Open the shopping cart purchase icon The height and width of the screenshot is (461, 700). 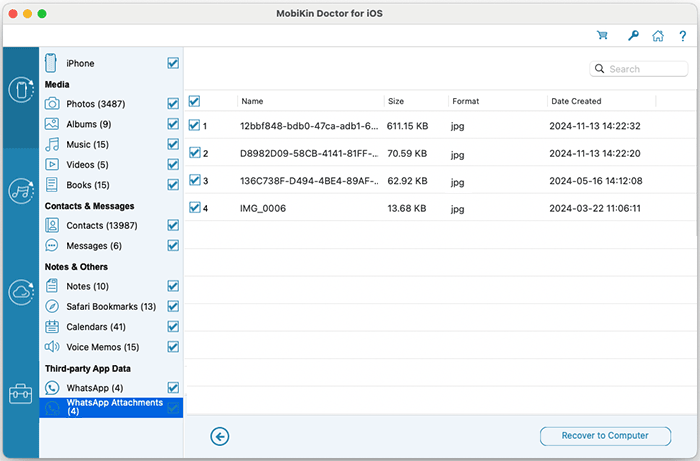point(602,35)
